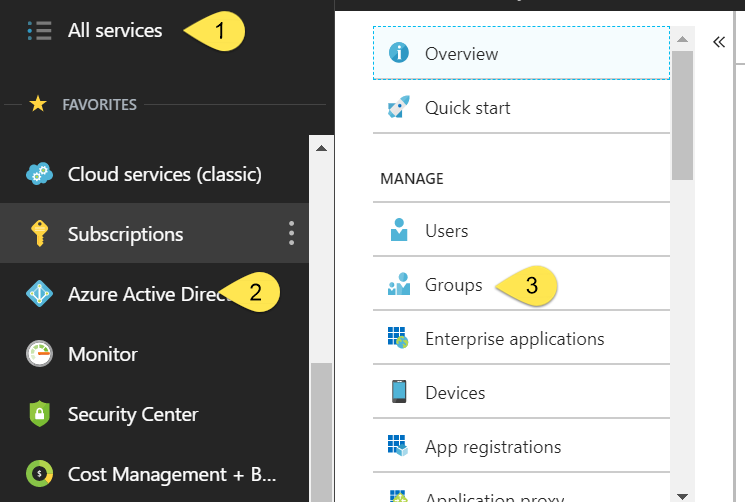The image size is (745, 502).
Task: Select the Enterprise applications grid icon
Action: click(x=398, y=339)
